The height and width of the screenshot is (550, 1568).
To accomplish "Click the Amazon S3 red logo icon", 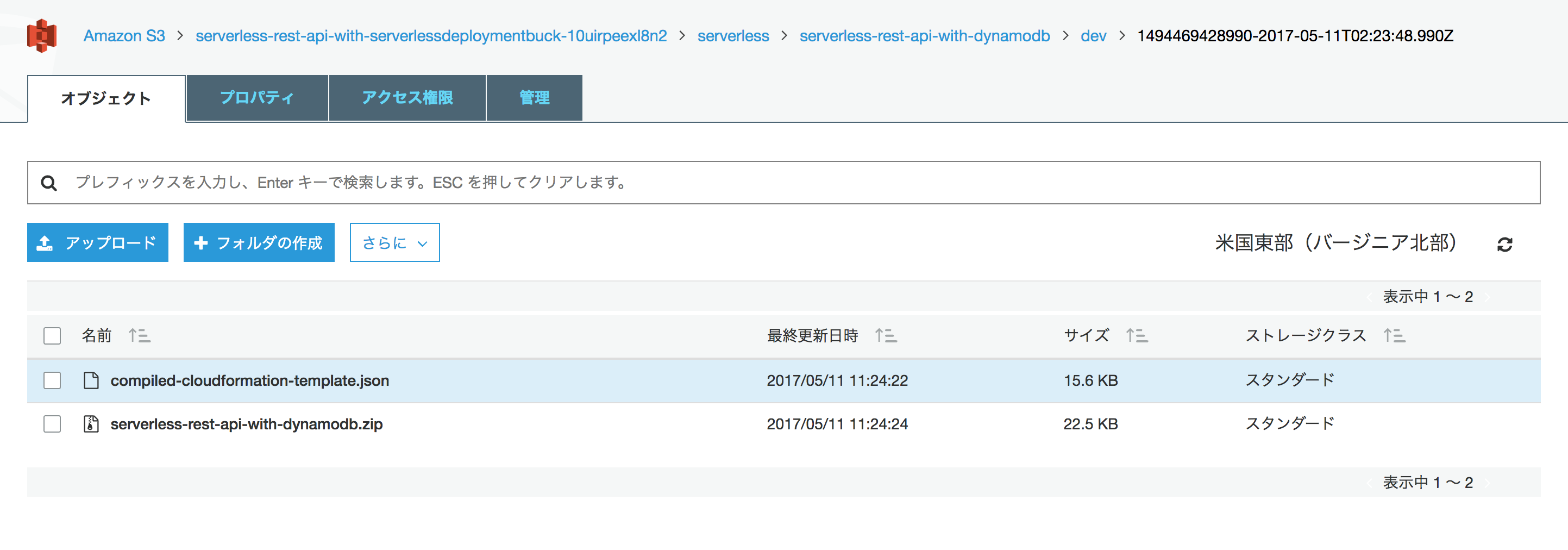I will pos(42,36).
